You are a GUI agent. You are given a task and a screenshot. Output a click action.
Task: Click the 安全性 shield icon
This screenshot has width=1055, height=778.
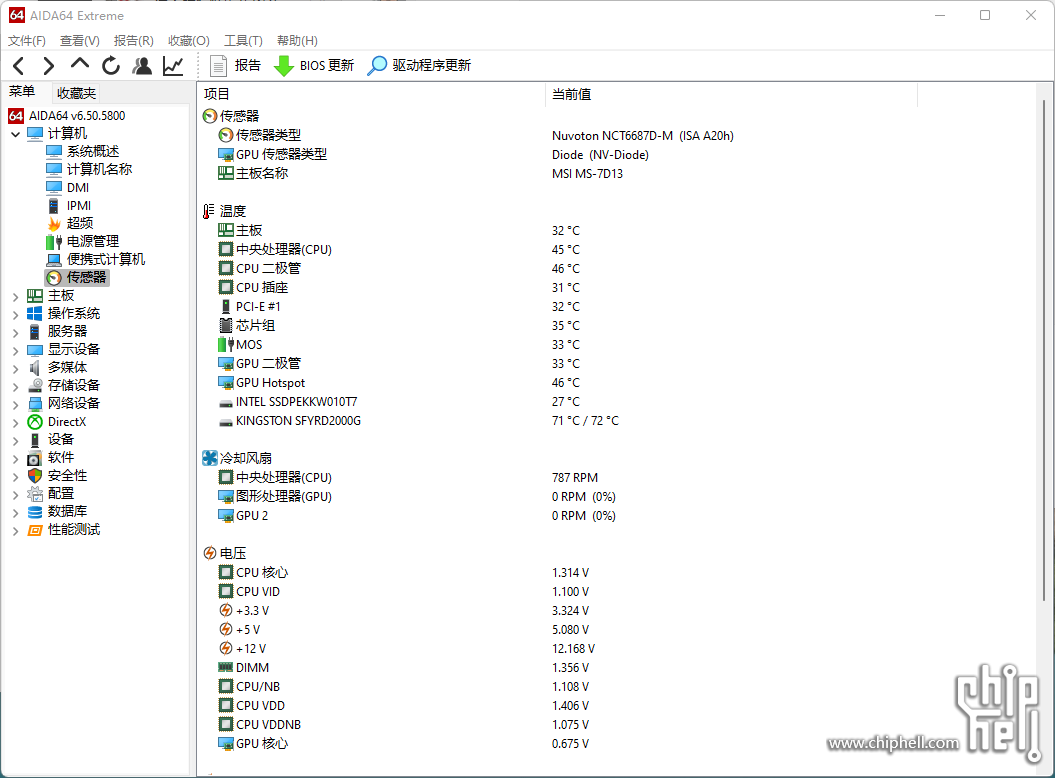coord(35,476)
